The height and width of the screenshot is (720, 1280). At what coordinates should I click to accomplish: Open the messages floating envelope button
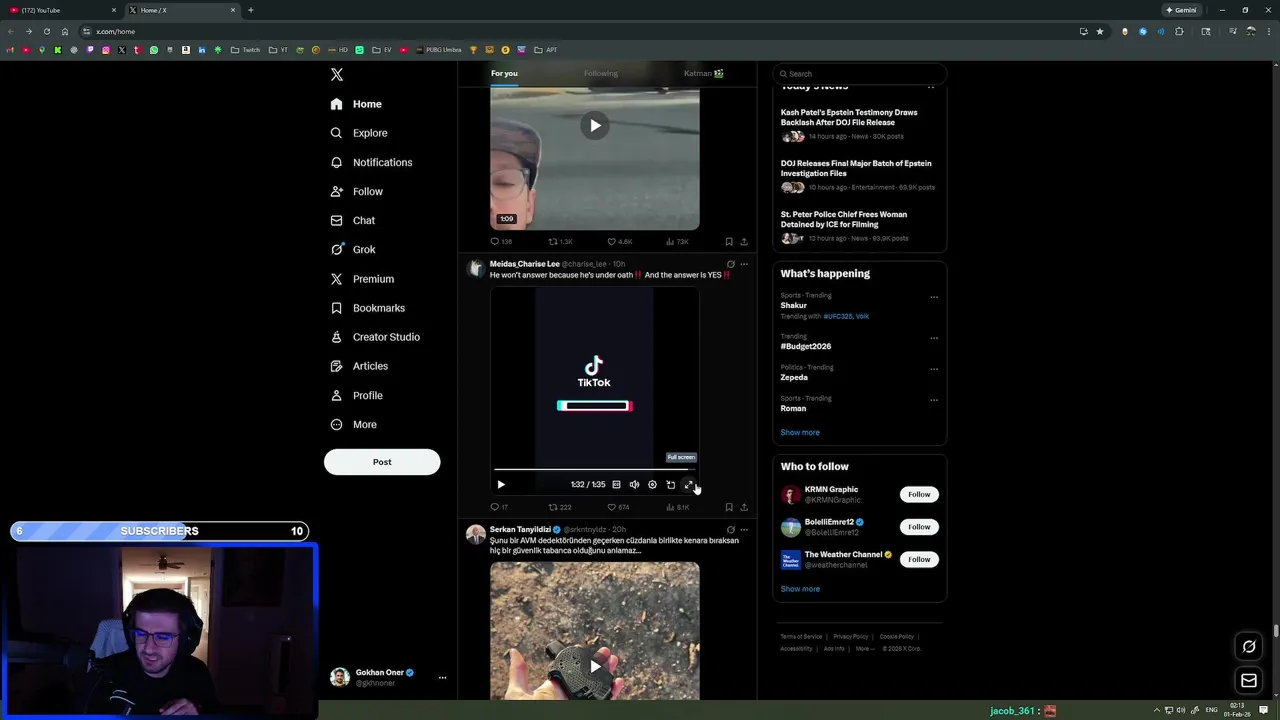coord(1249,681)
